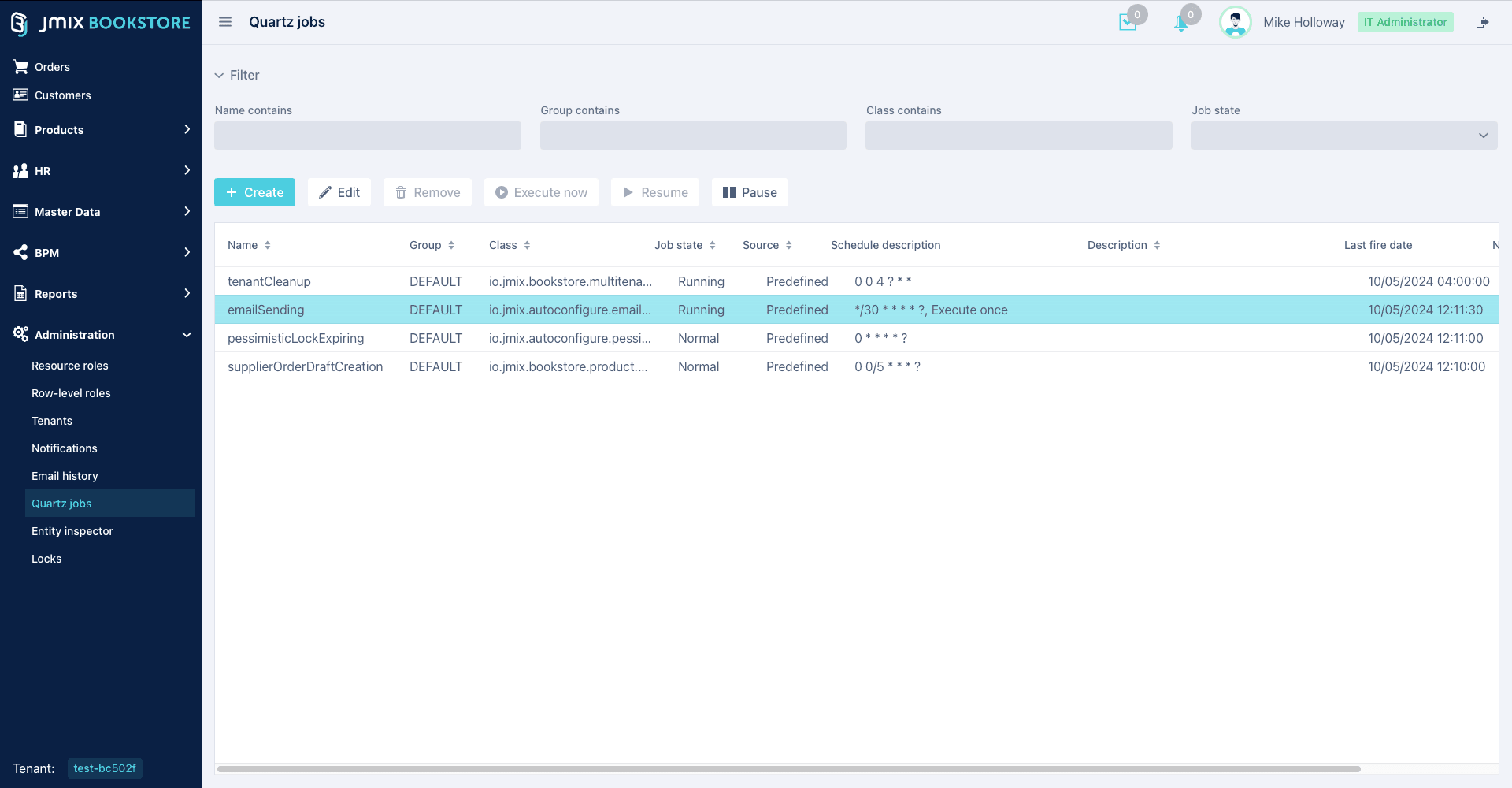Click the hamburger menu icon
This screenshot has height=788, width=1512.
point(225,22)
